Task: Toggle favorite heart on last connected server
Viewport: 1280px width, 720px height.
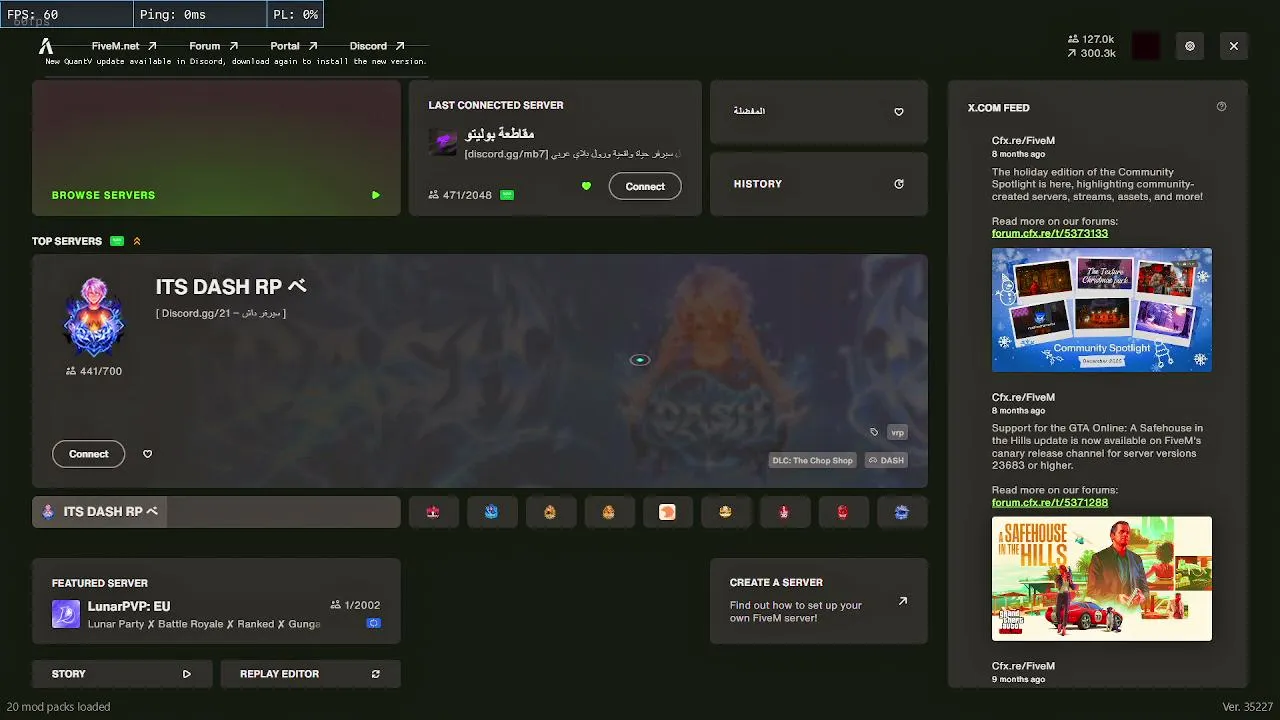Action: point(586,186)
